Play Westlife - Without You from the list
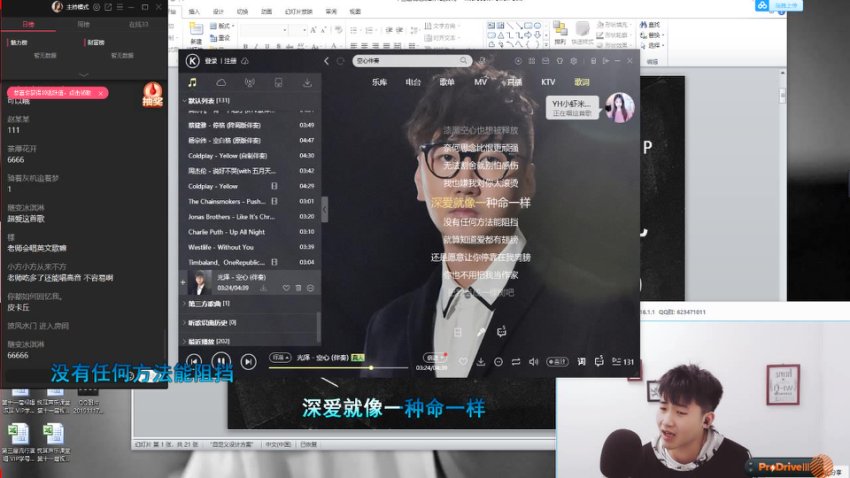 (x=222, y=247)
